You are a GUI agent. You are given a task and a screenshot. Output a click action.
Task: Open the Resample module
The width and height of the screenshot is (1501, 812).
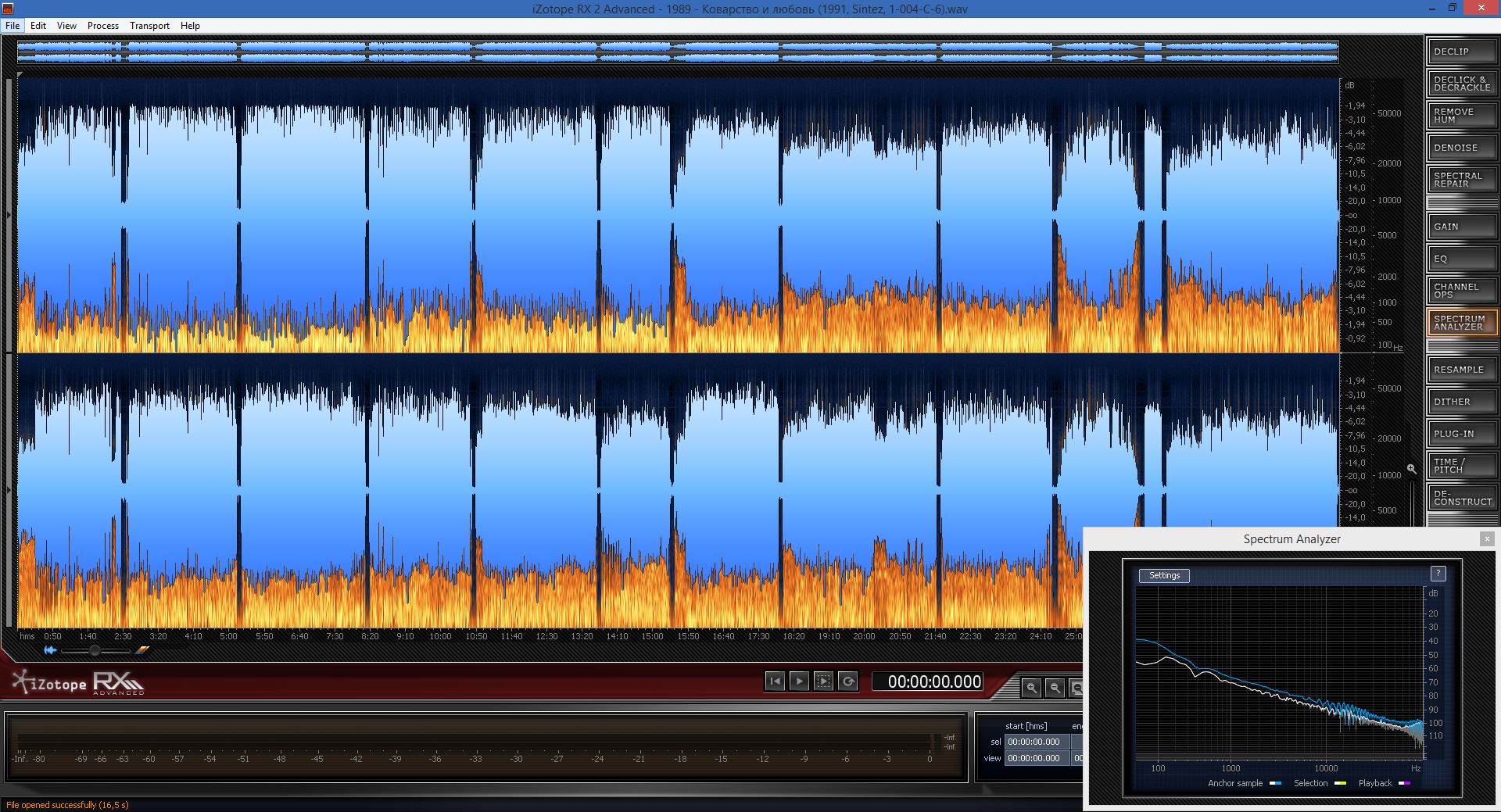1461,370
